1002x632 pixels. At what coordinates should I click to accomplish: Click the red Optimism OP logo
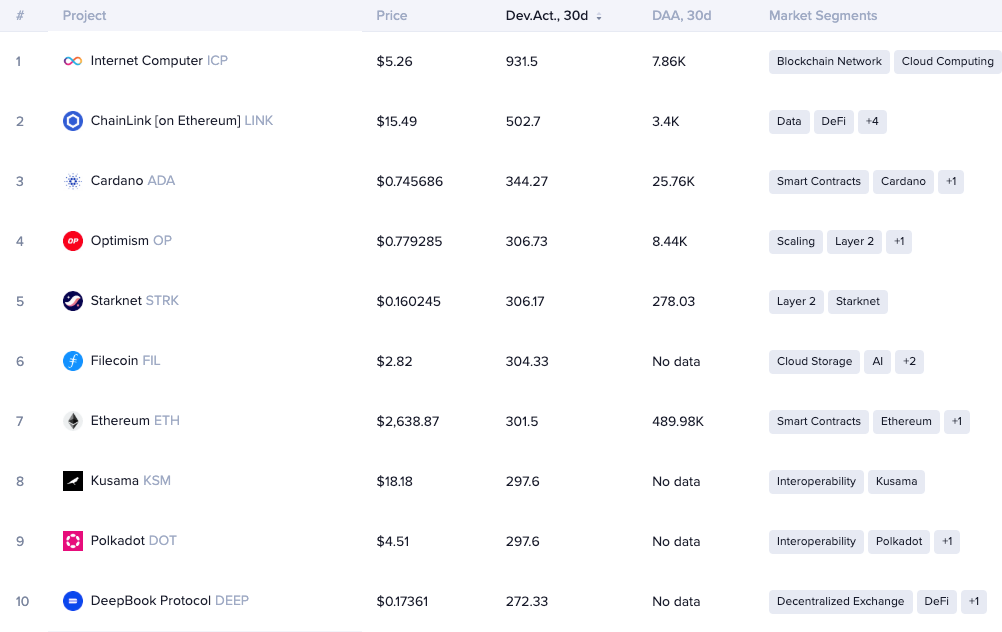click(73, 241)
